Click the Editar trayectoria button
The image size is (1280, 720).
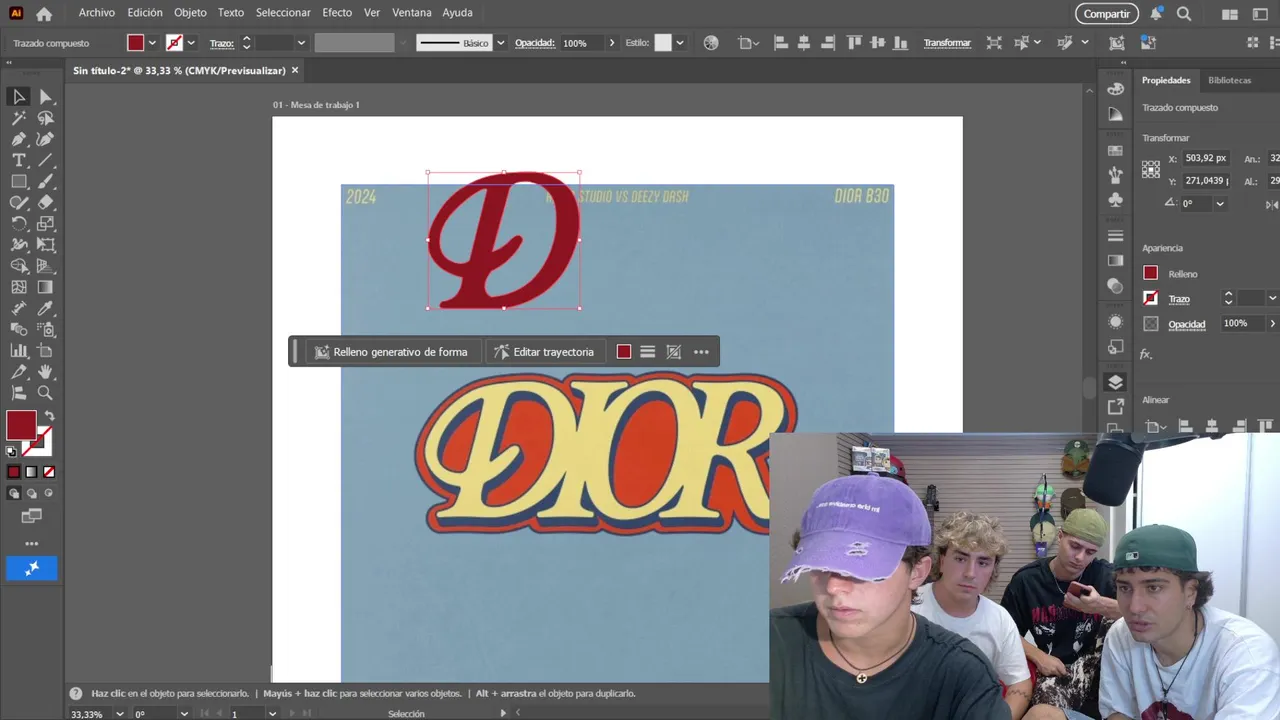(544, 352)
